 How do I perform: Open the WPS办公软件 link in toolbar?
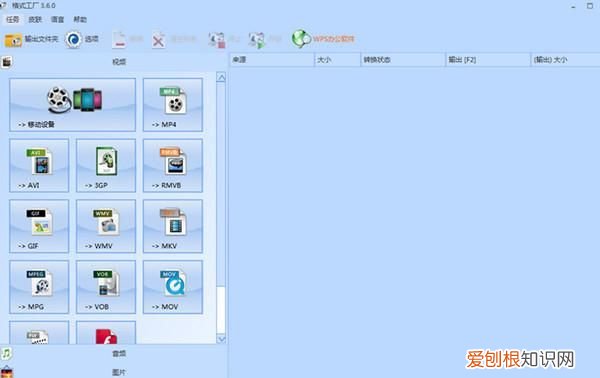pyautogui.click(x=323, y=39)
